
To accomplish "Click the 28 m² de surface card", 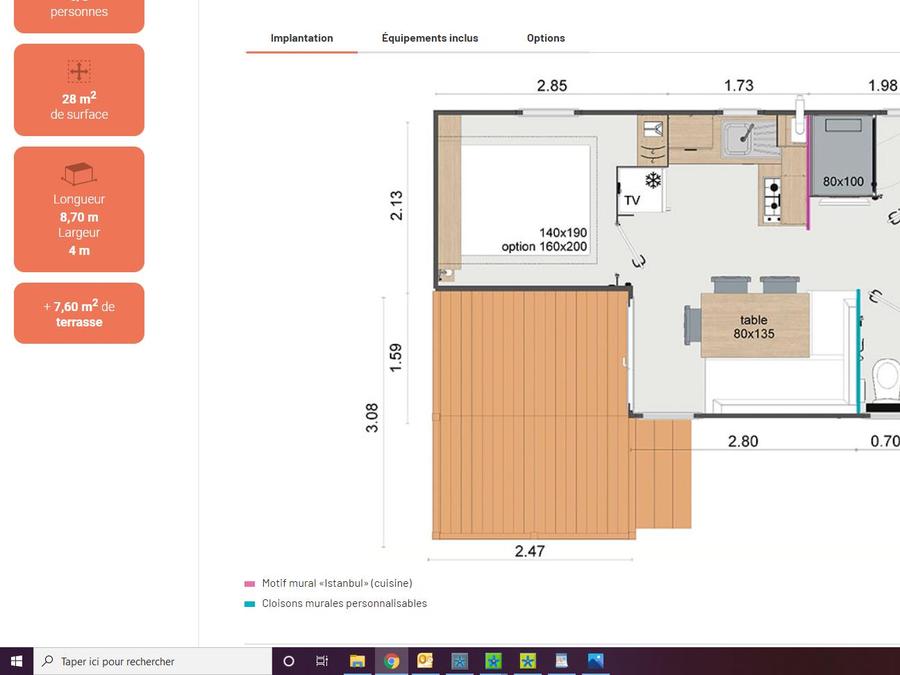I will tap(79, 90).
